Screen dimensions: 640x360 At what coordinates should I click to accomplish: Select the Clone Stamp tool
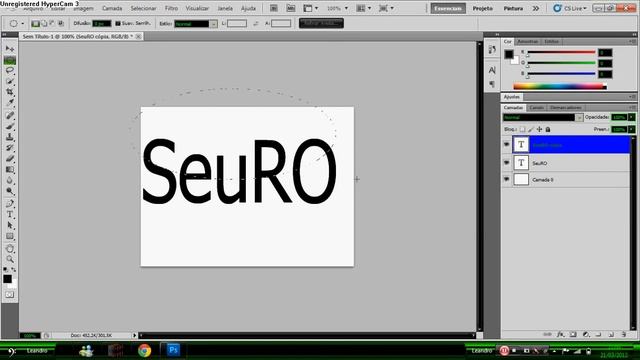point(10,137)
